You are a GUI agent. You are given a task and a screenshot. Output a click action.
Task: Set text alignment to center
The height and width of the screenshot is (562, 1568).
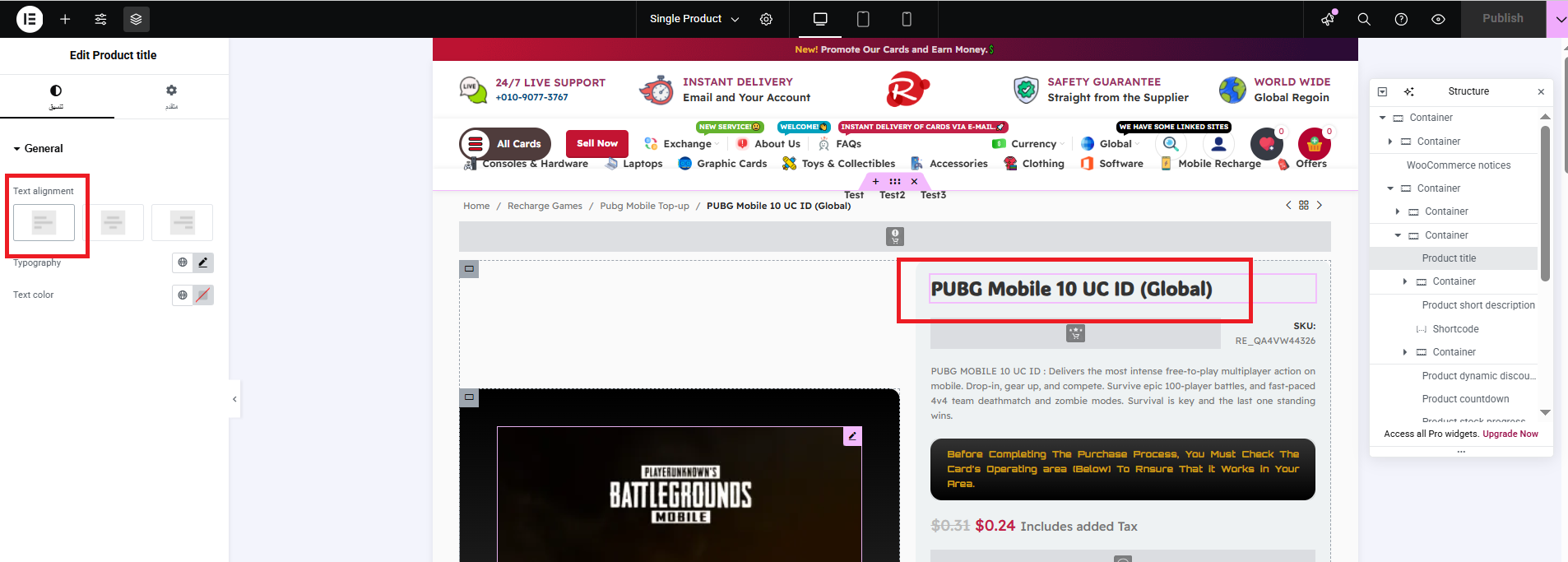113,222
